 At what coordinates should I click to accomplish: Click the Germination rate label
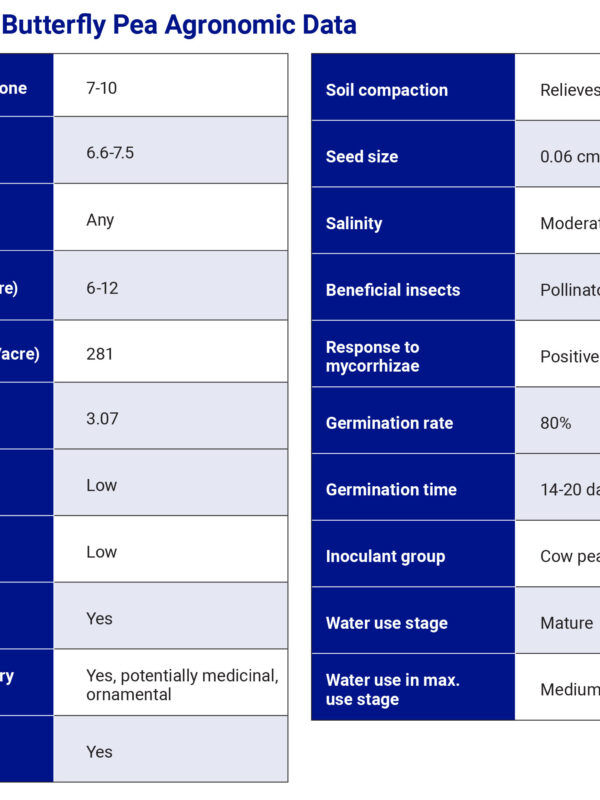[x=389, y=423]
